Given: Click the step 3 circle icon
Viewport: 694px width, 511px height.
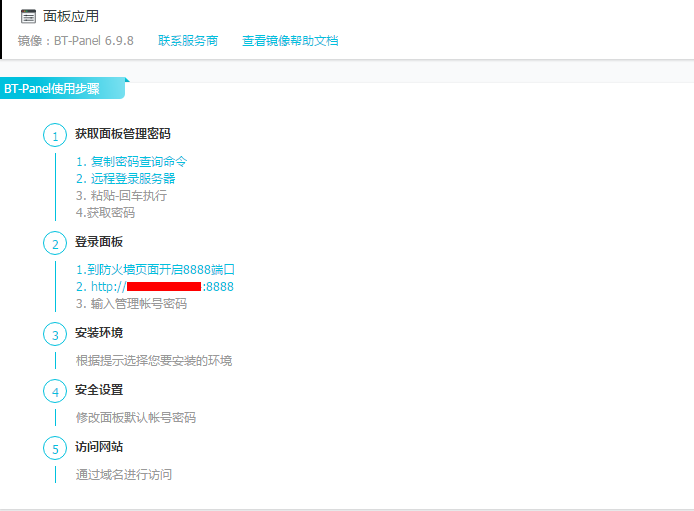Looking at the screenshot, I should 55,335.
